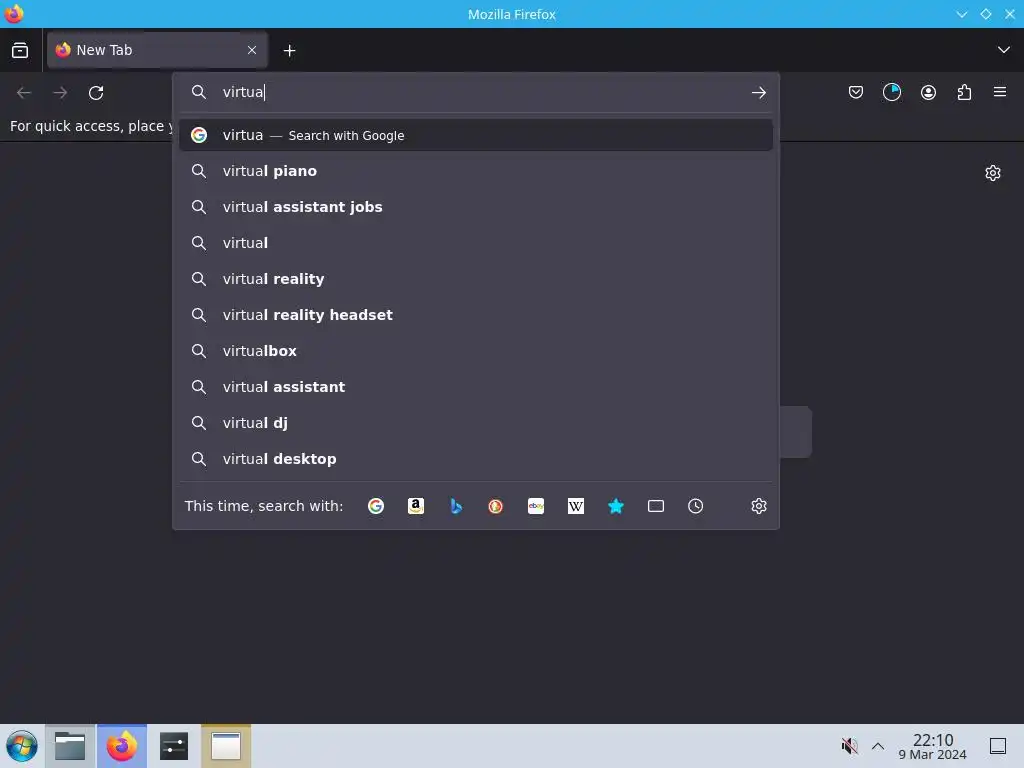The height and width of the screenshot is (768, 1024).
Task: Open the application launcher start menu
Action: (22, 746)
